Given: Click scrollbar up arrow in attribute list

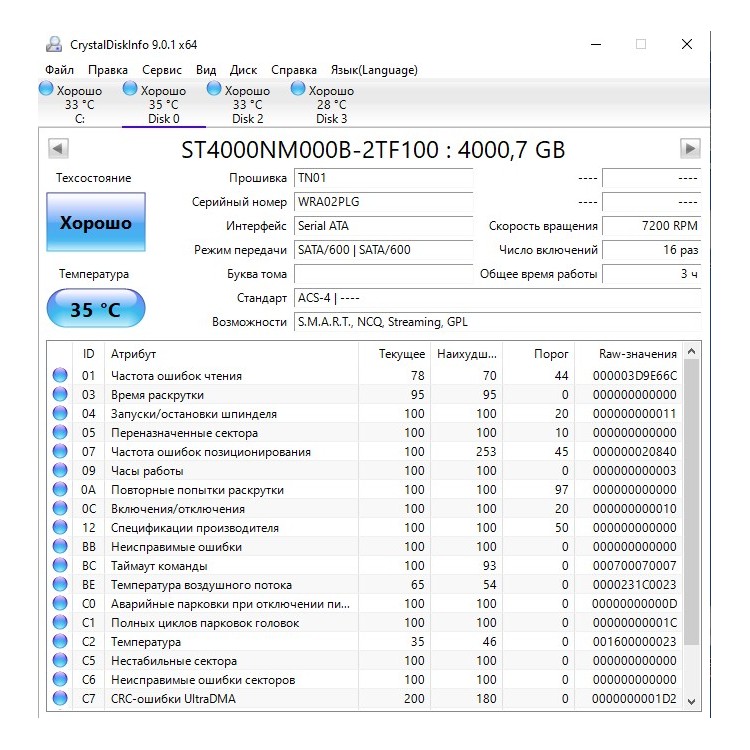Looking at the screenshot, I should 691,352.
